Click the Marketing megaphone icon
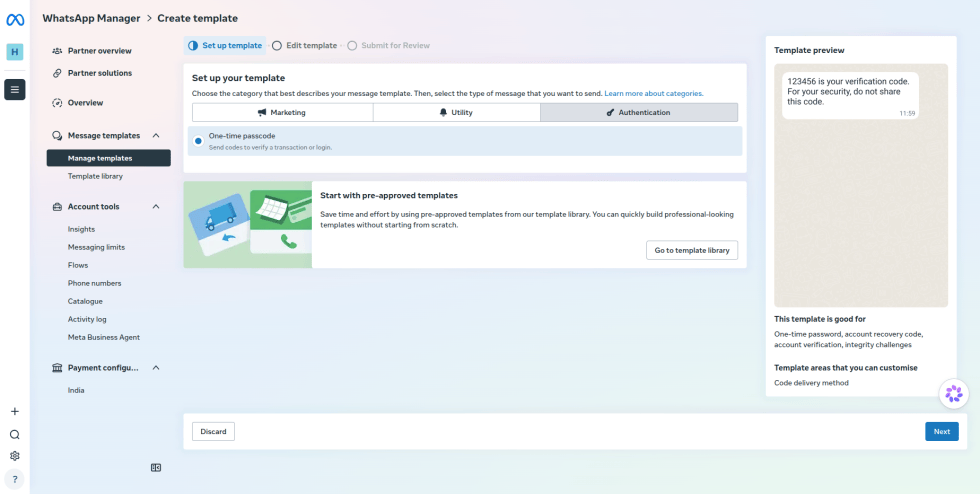 [x=262, y=113]
